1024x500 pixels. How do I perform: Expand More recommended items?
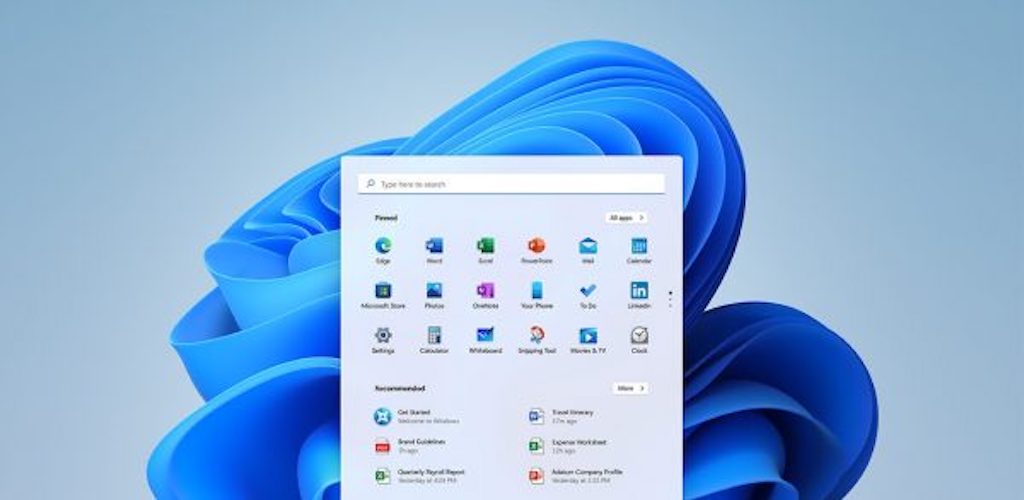coord(630,388)
